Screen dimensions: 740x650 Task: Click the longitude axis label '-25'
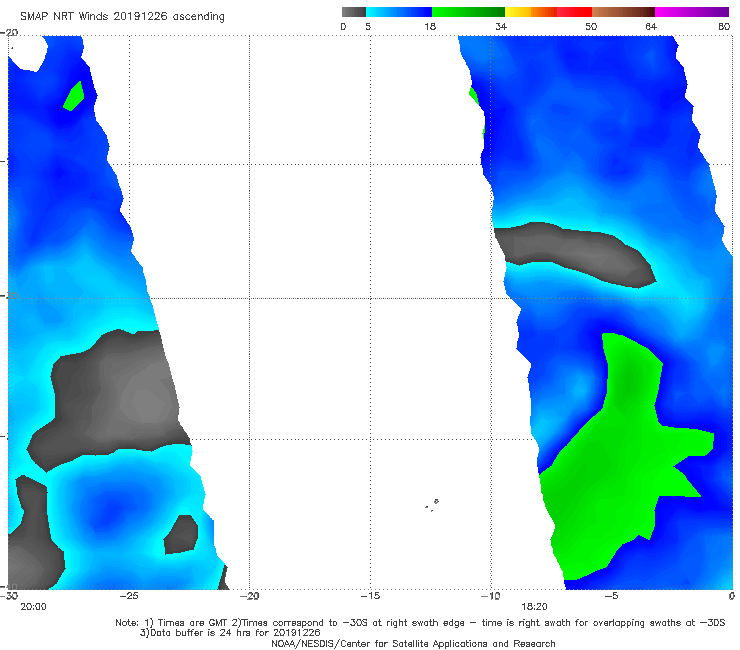click(x=129, y=596)
